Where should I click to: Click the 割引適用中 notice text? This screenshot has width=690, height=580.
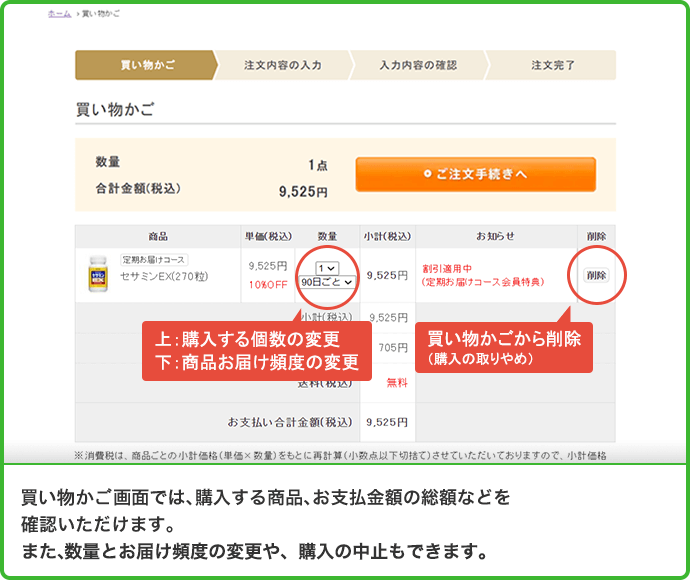pyautogui.click(x=447, y=268)
